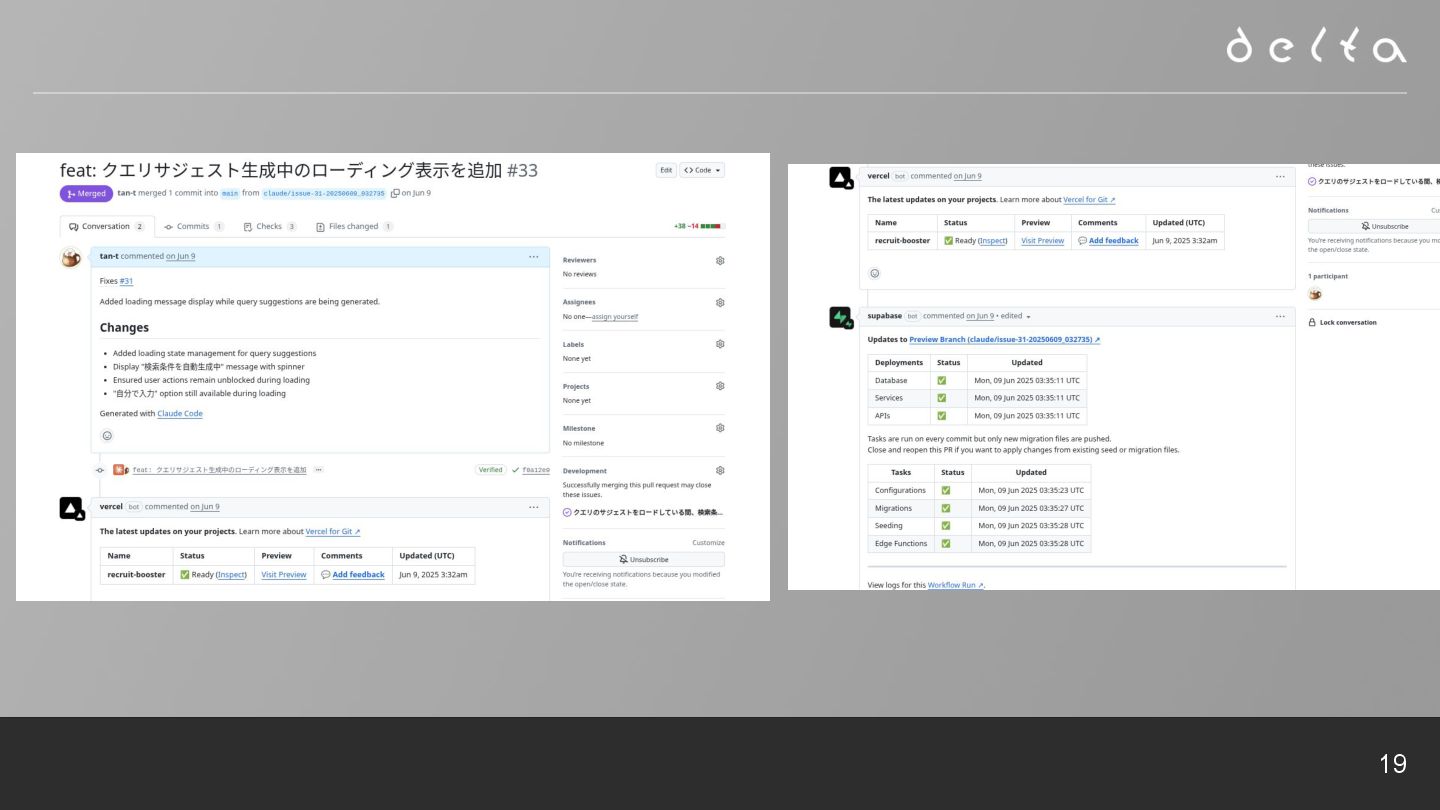Image resolution: width=1440 pixels, height=810 pixels.
Task: Open the Claude Code link
Action: point(180,413)
